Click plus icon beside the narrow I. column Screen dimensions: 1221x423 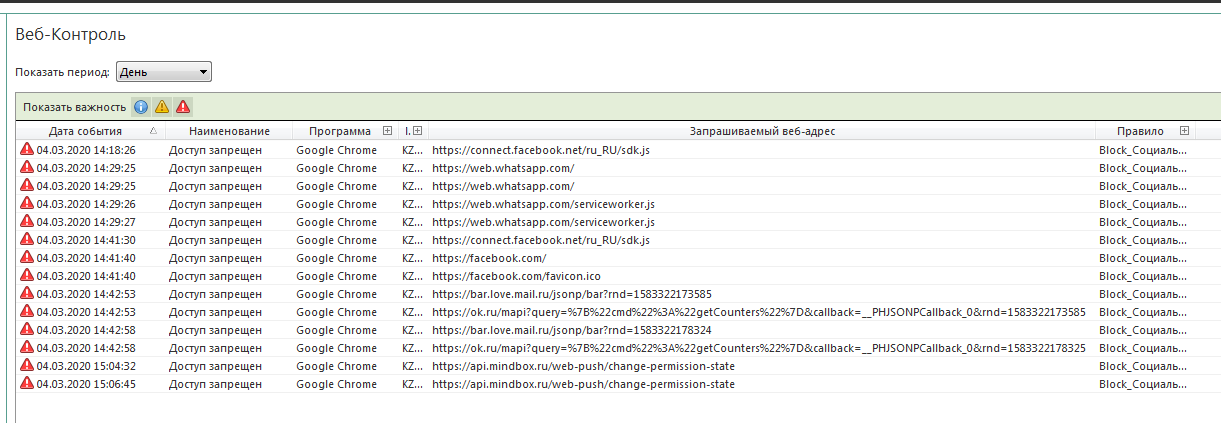[417, 131]
